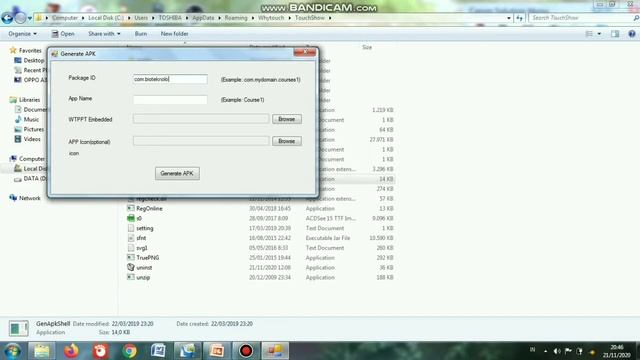This screenshot has height=360, width=640.
Task: Click the Generate APK button
Action: pyautogui.click(x=177, y=173)
